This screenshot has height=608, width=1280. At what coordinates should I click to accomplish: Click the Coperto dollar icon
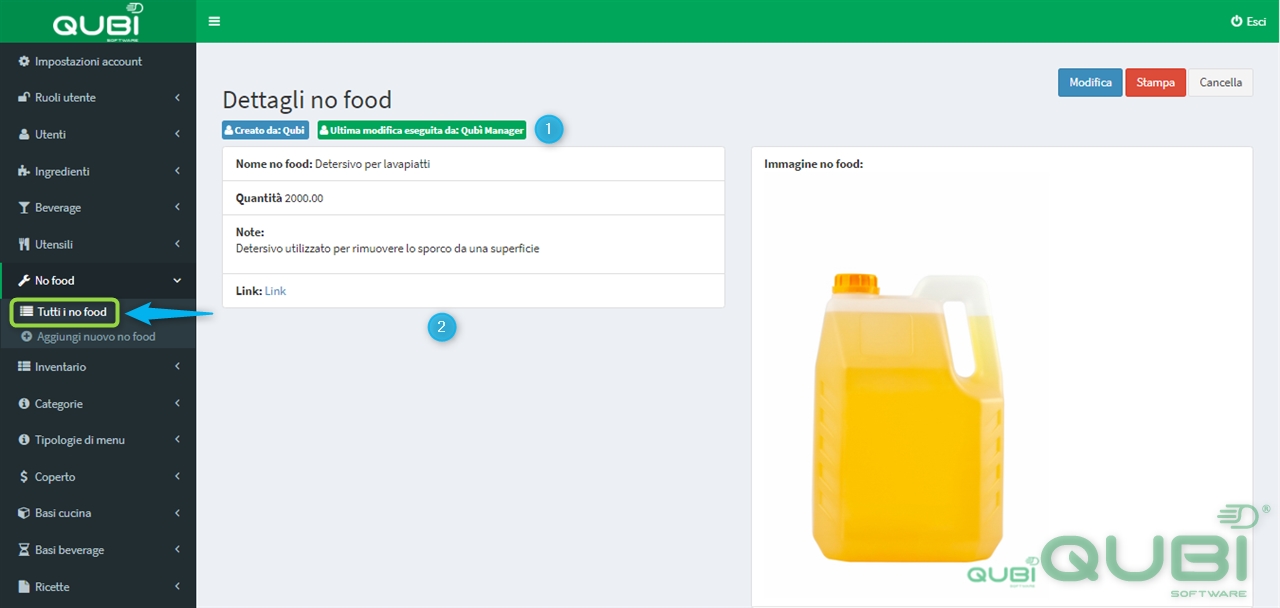click(x=24, y=477)
